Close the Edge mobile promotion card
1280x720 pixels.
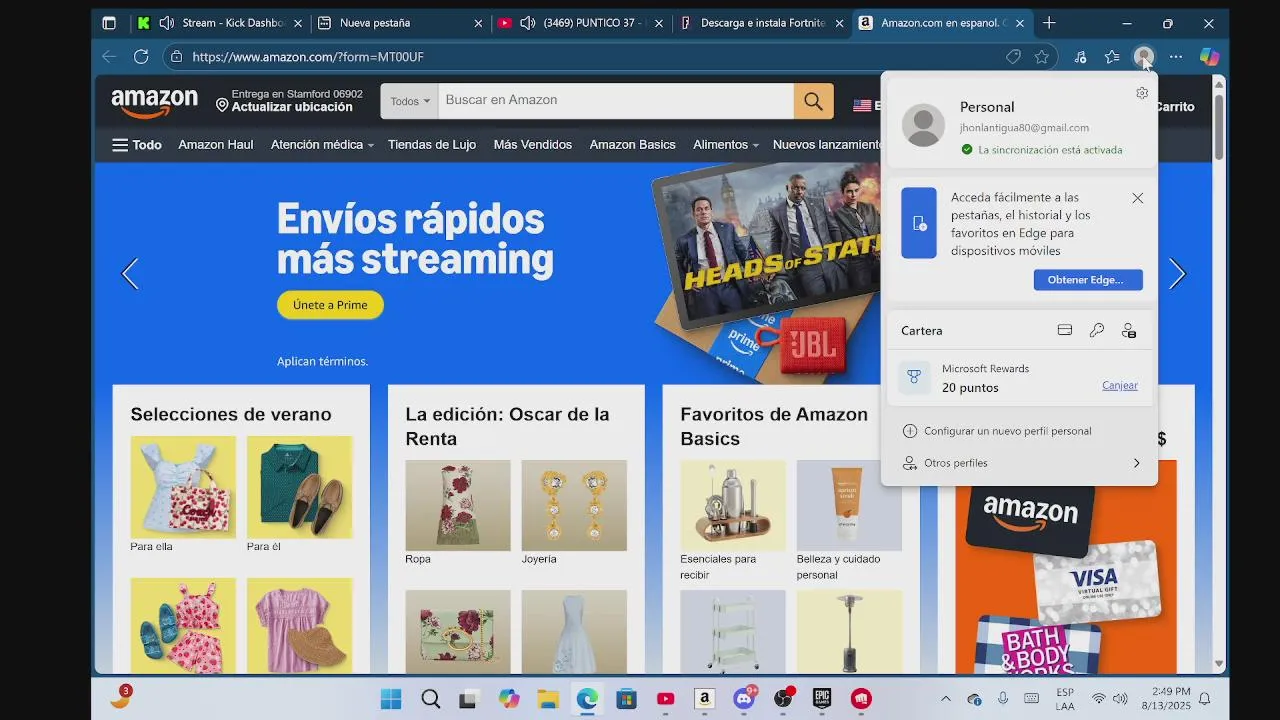click(1137, 198)
